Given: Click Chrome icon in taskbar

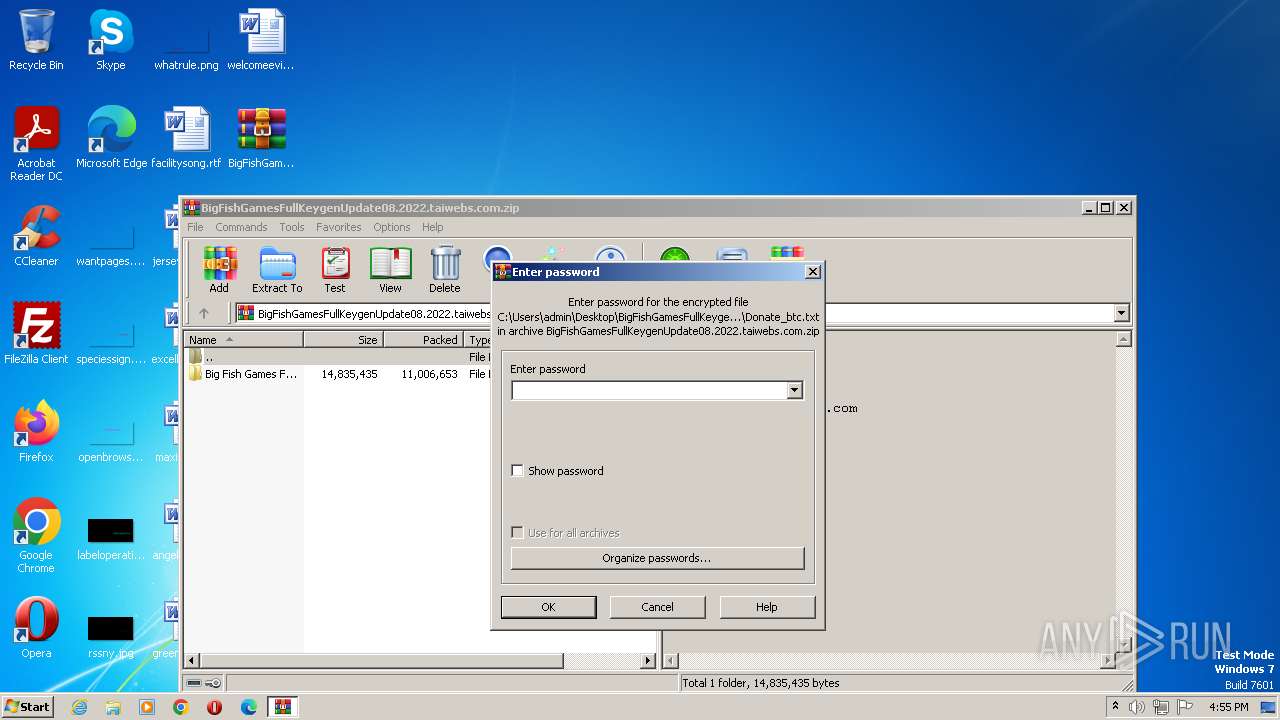Looking at the screenshot, I should pyautogui.click(x=181, y=707).
